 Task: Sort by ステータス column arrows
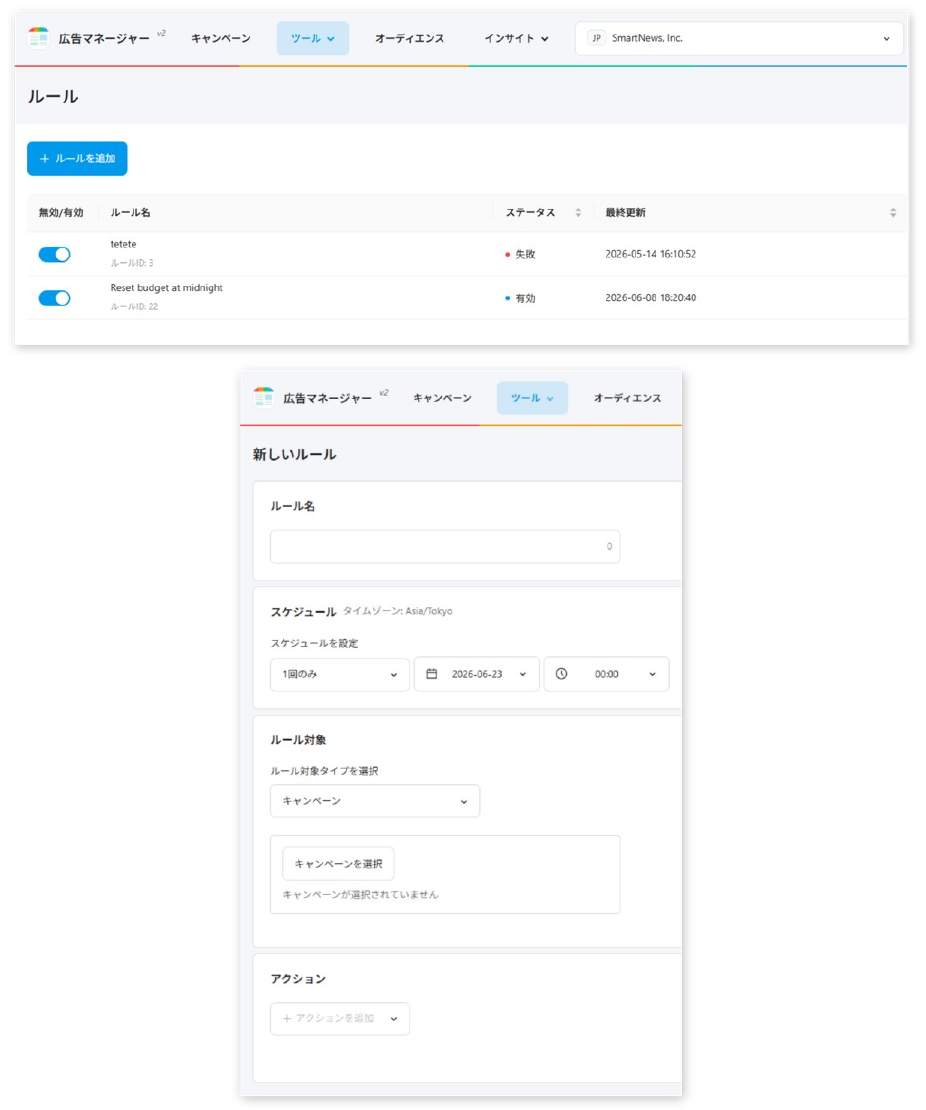578,212
